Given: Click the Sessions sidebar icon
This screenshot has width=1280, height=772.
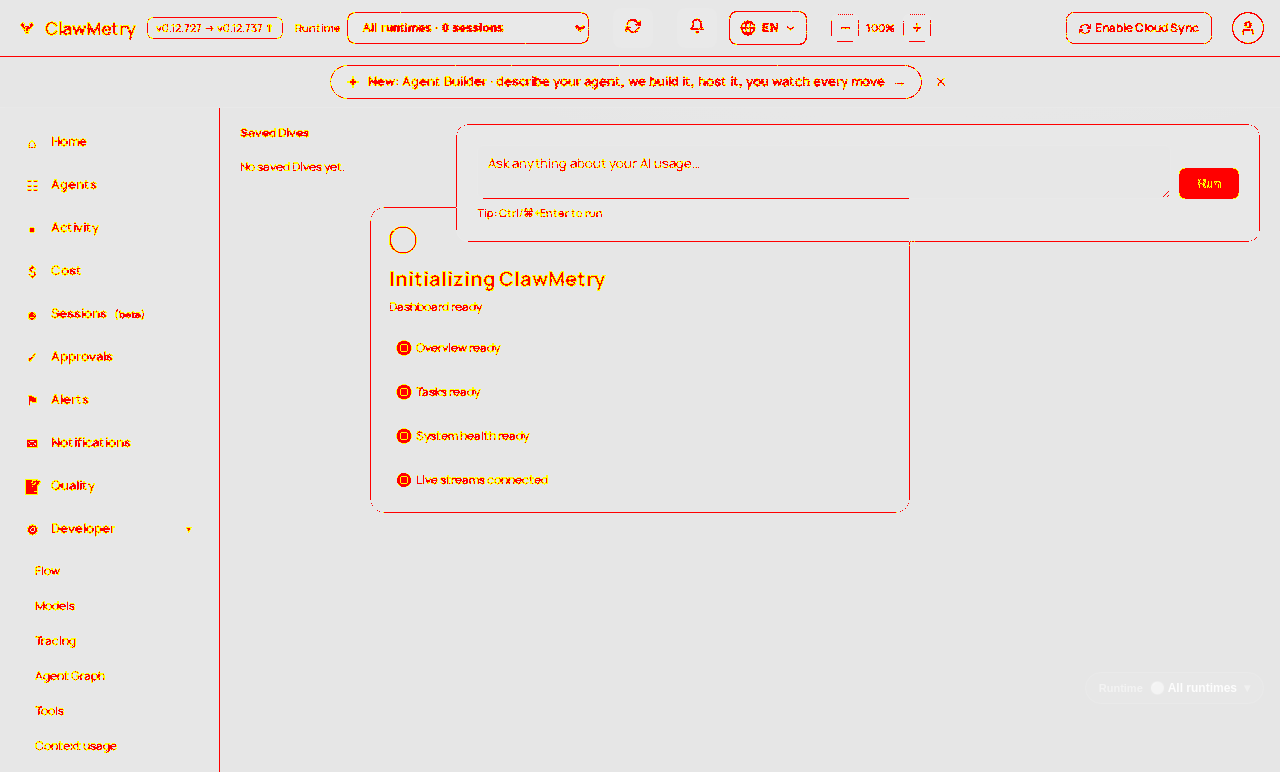Looking at the screenshot, I should click(32, 315).
